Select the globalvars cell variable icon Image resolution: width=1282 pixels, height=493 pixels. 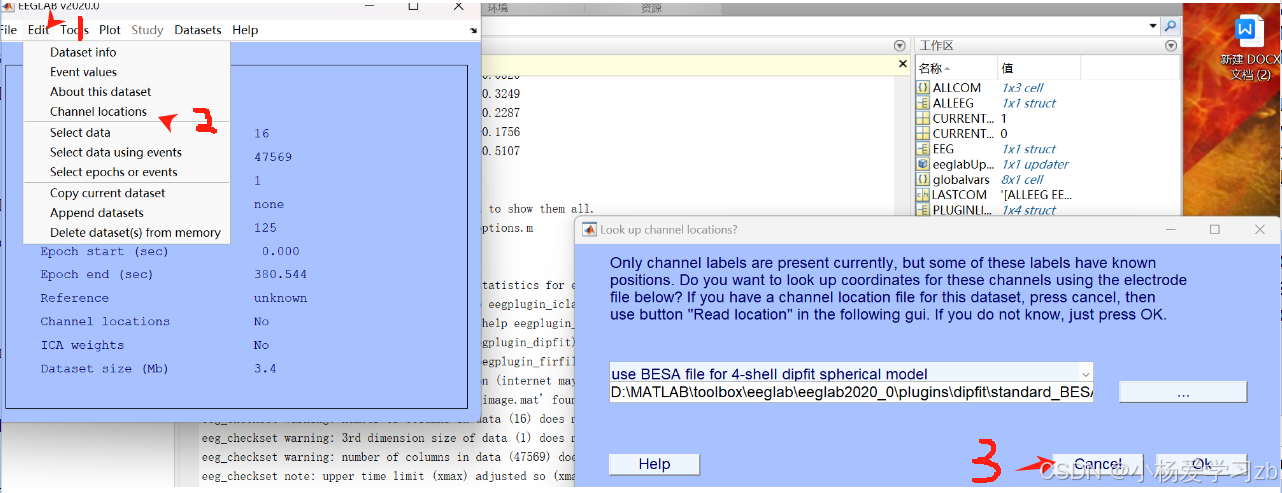pyautogui.click(x=923, y=179)
